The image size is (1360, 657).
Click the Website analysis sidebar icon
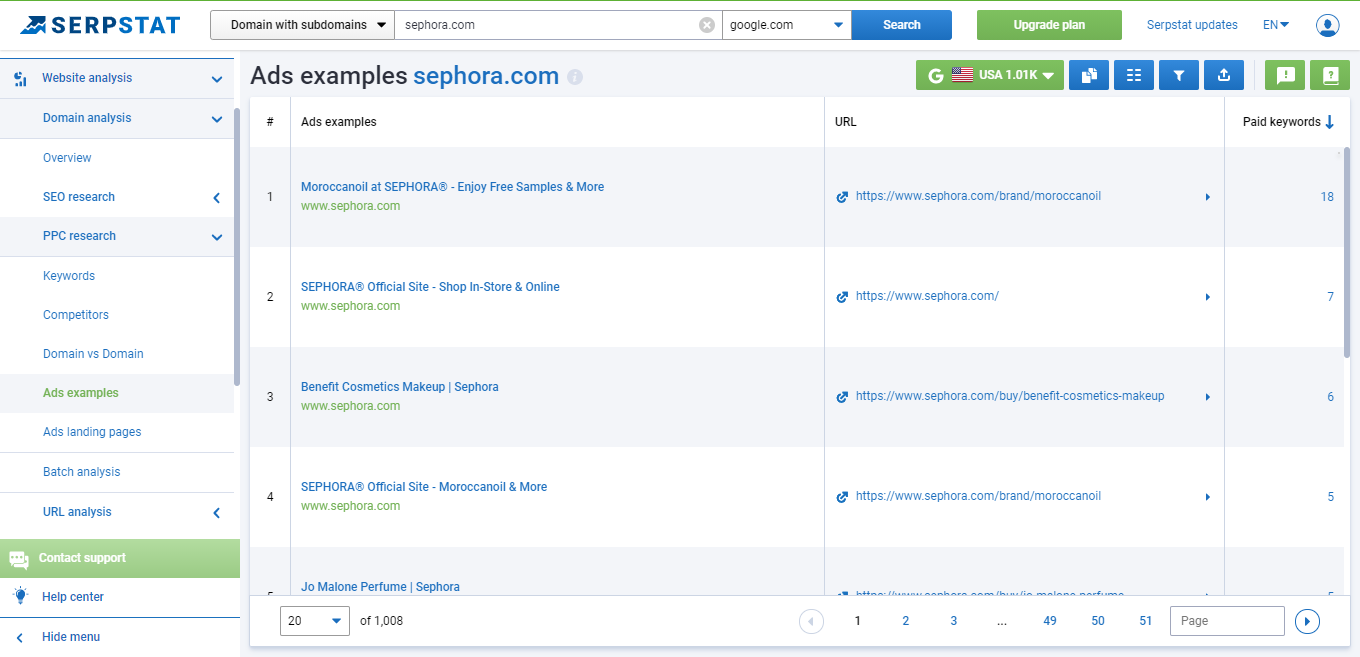[x=20, y=79]
